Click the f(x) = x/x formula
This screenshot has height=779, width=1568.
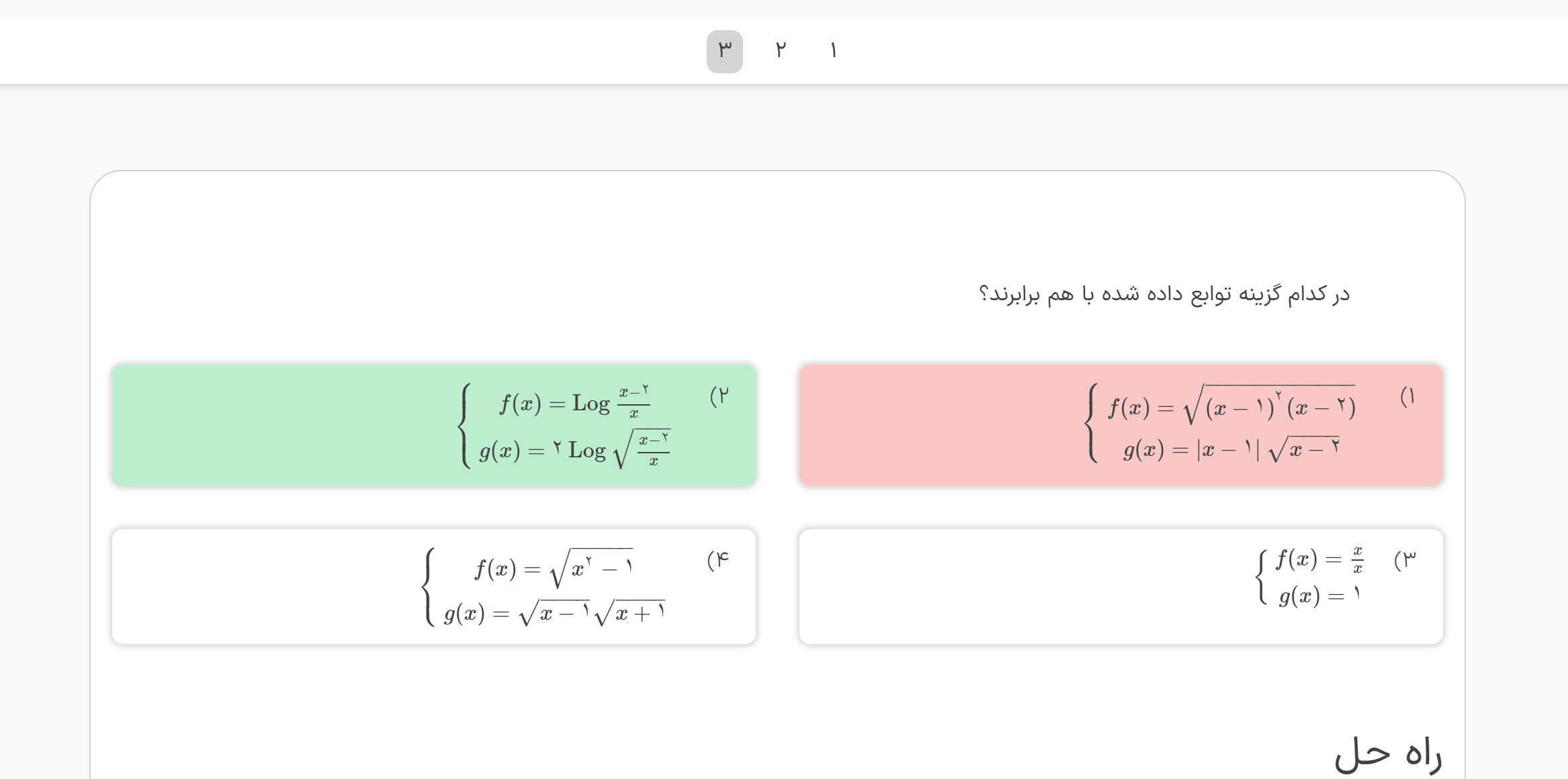tap(1319, 559)
